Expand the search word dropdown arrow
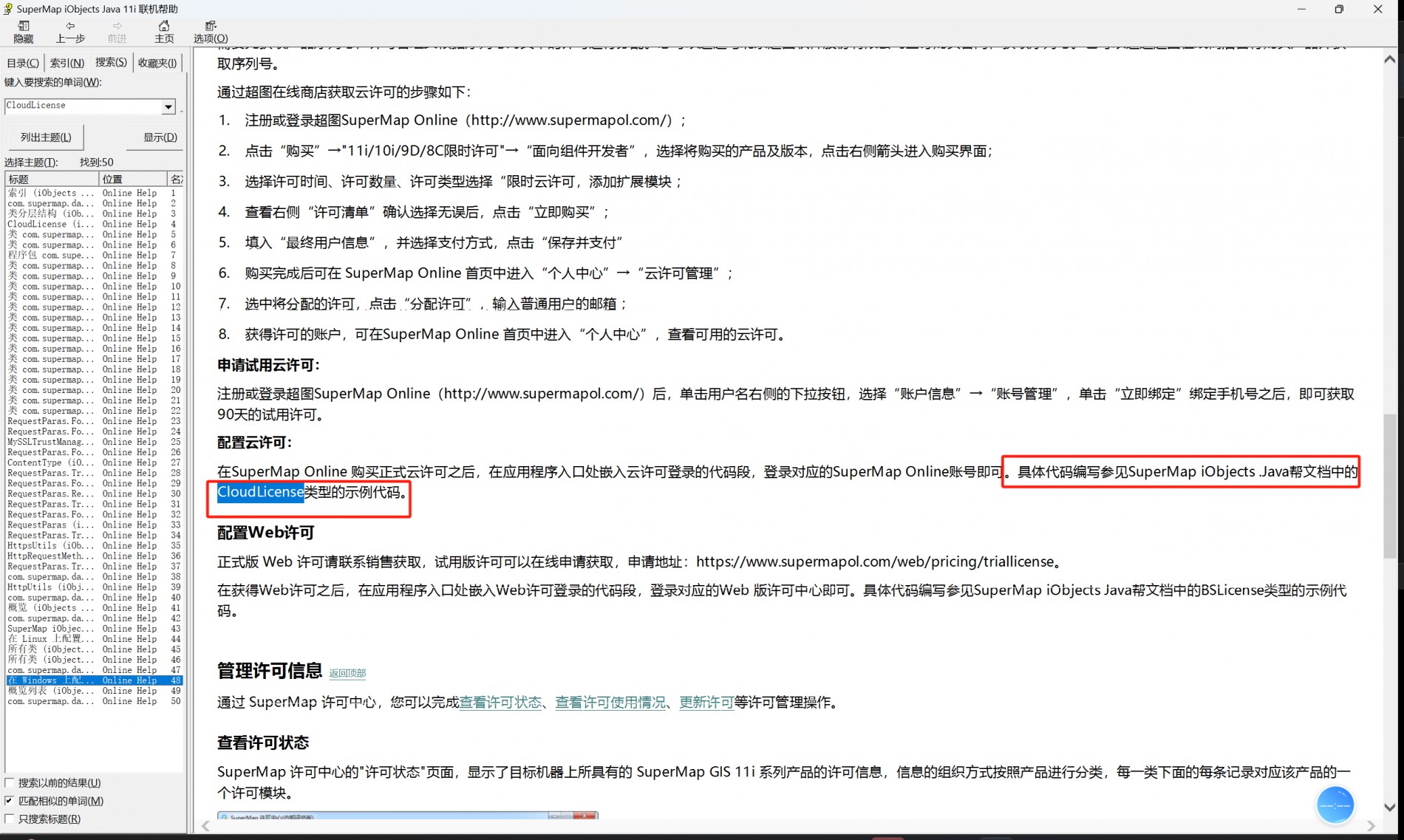 point(168,106)
